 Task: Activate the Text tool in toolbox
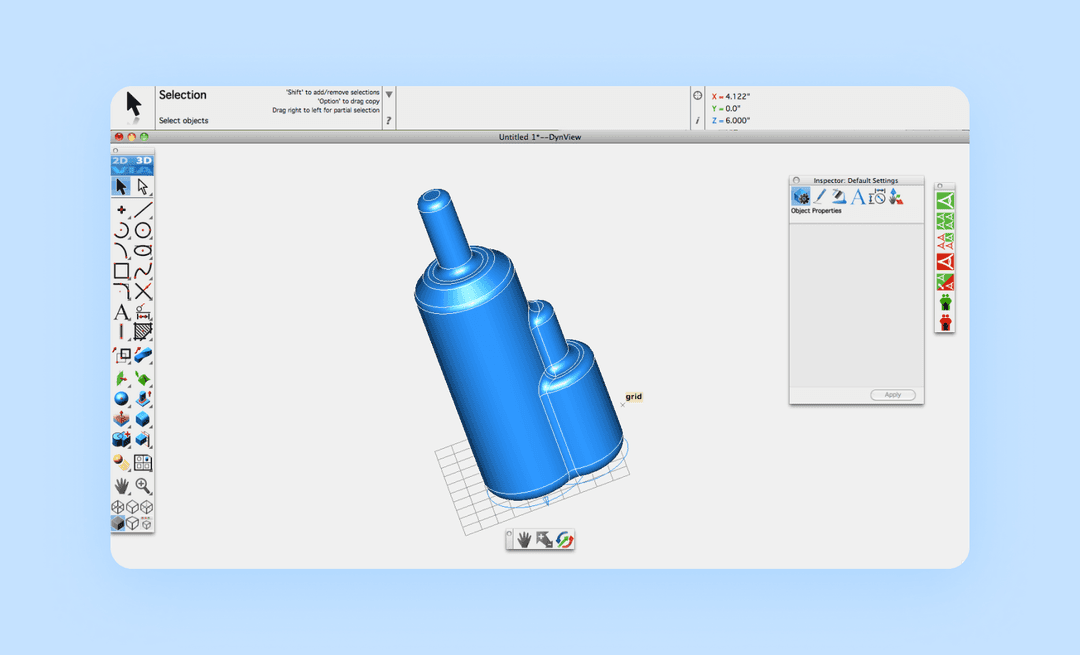pyautogui.click(x=121, y=312)
